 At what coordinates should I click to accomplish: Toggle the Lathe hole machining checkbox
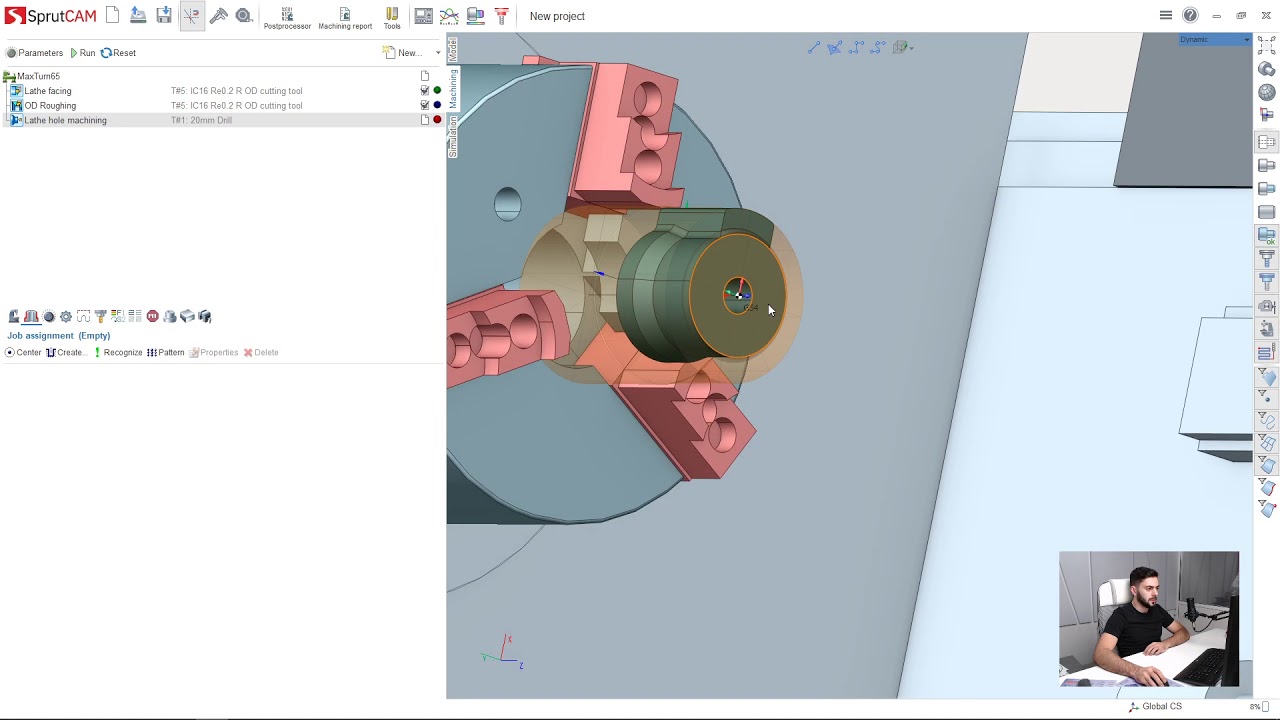425,120
